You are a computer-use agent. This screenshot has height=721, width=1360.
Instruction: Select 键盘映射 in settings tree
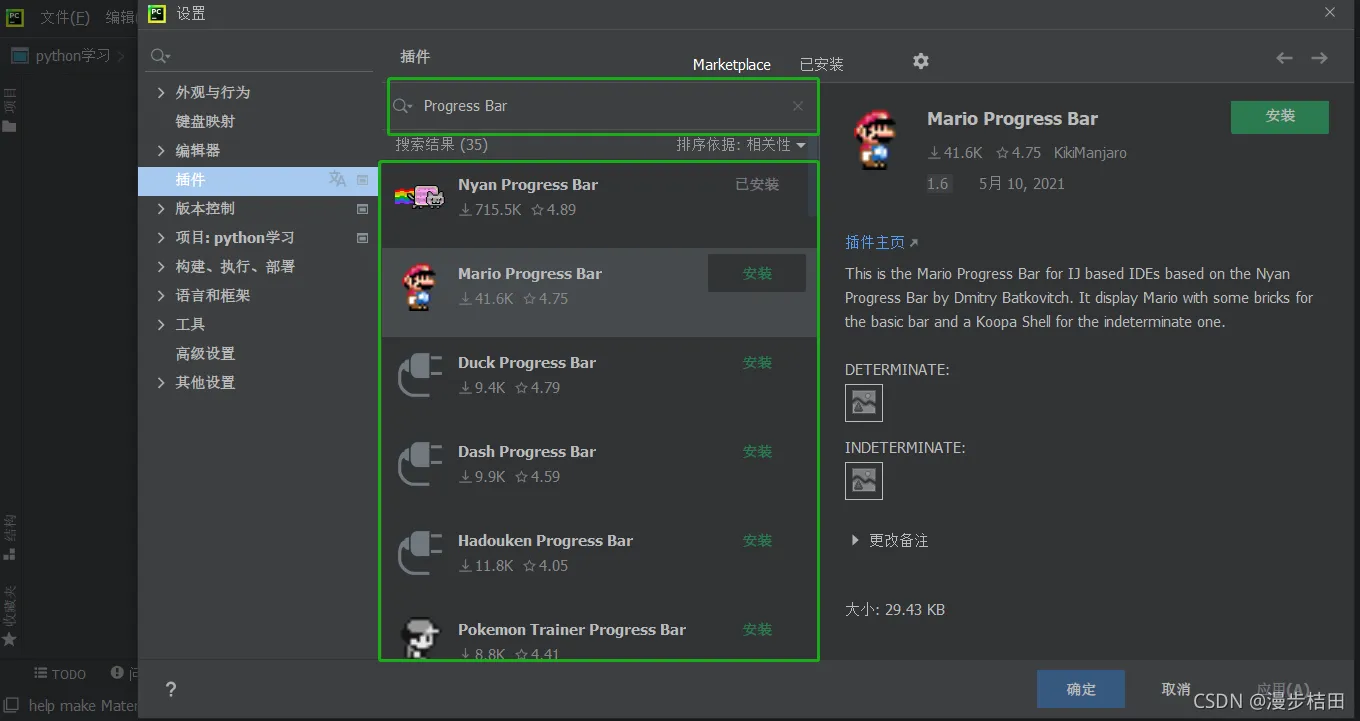click(x=205, y=121)
